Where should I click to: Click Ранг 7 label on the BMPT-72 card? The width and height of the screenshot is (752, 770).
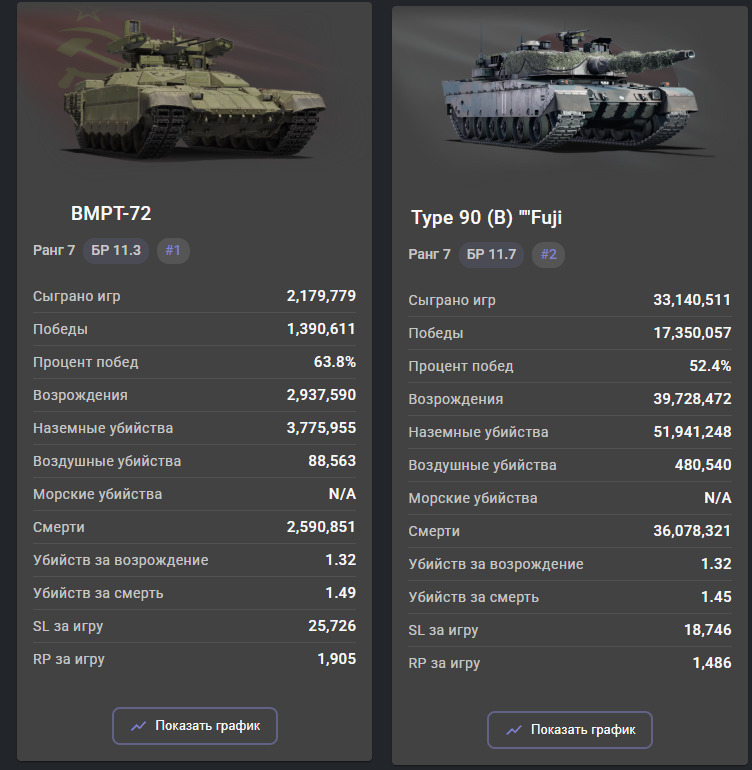(x=54, y=250)
